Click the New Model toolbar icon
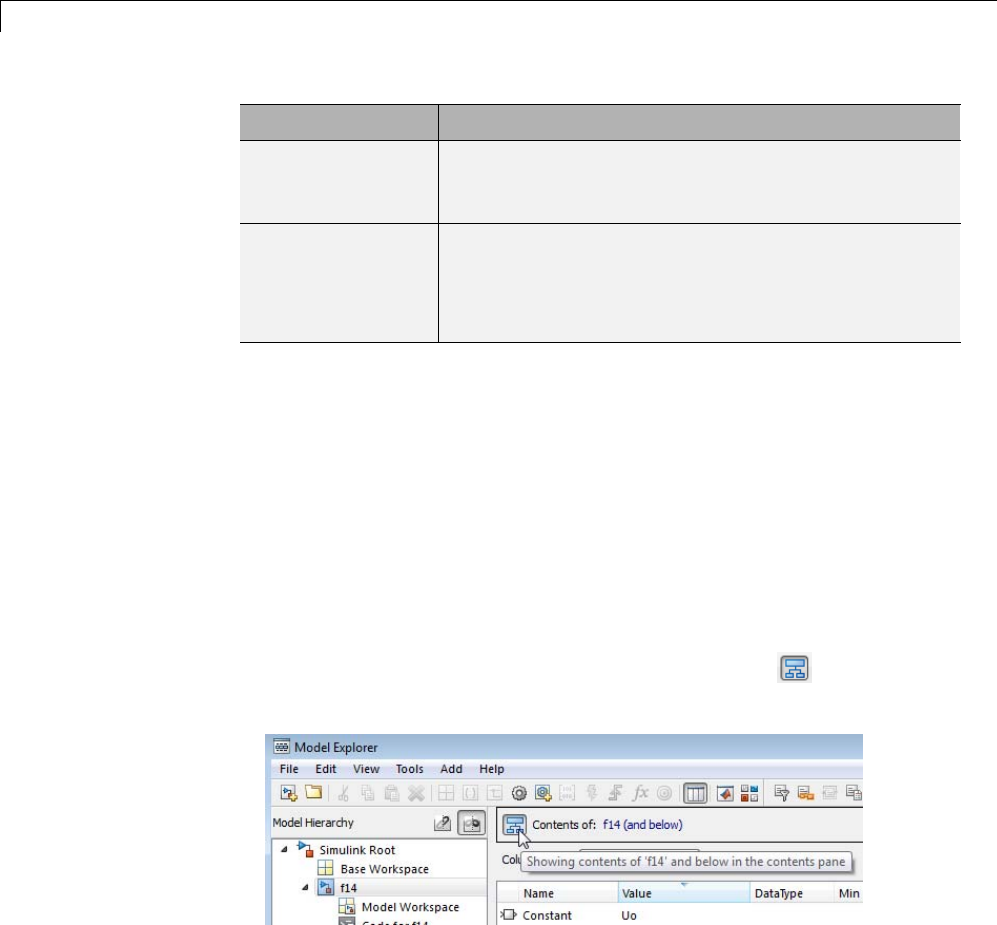Image resolution: width=997 pixels, height=925 pixels. (x=289, y=793)
